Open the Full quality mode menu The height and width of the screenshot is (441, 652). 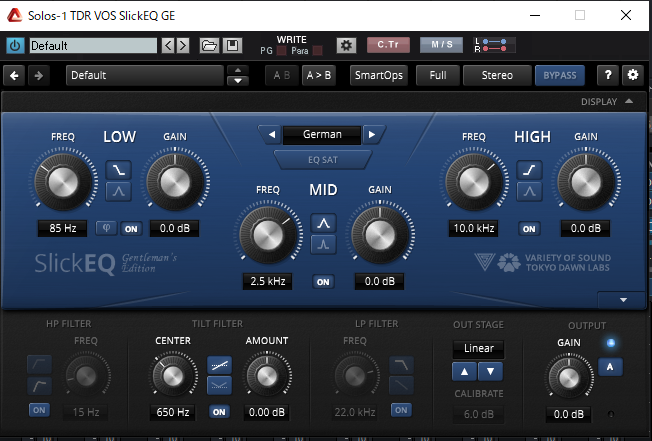tap(438, 75)
